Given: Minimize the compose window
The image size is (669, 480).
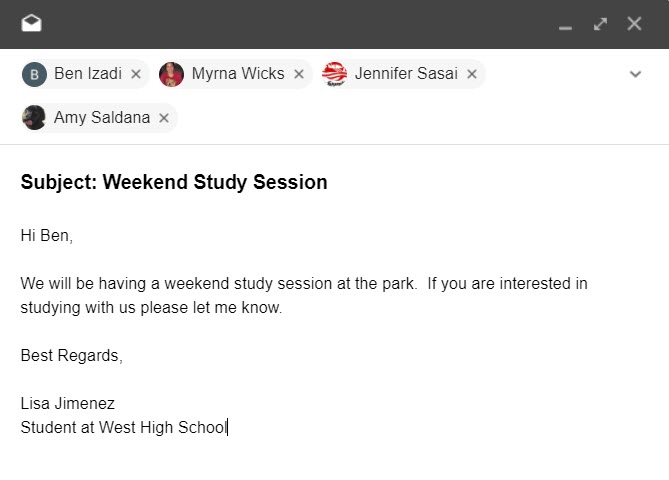Looking at the screenshot, I should coord(566,25).
